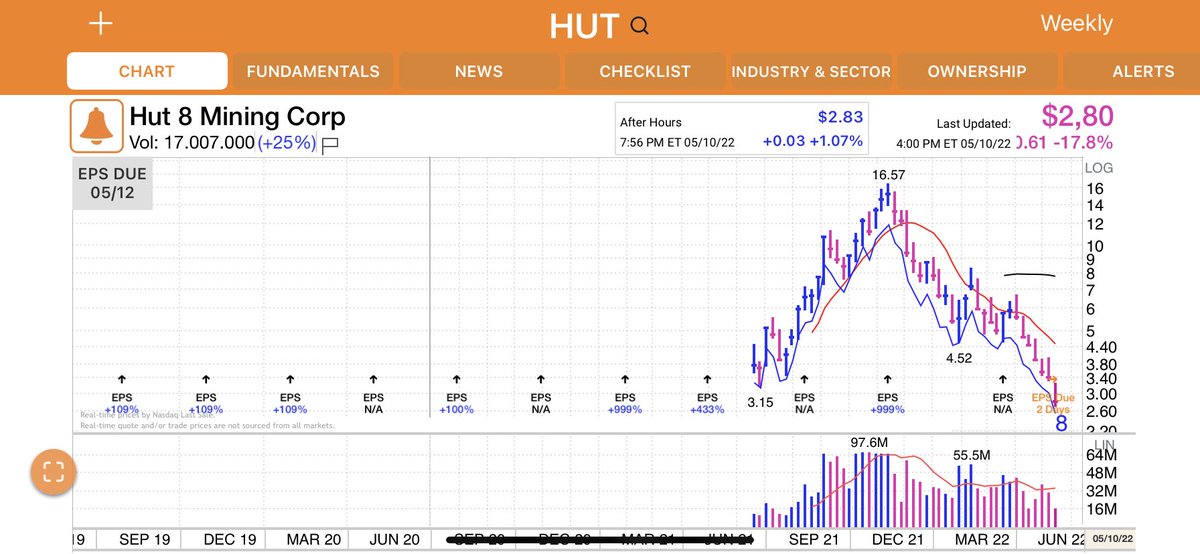This screenshot has height=554, width=1200.
Task: Tap the After Hours quote box
Action: click(x=741, y=129)
